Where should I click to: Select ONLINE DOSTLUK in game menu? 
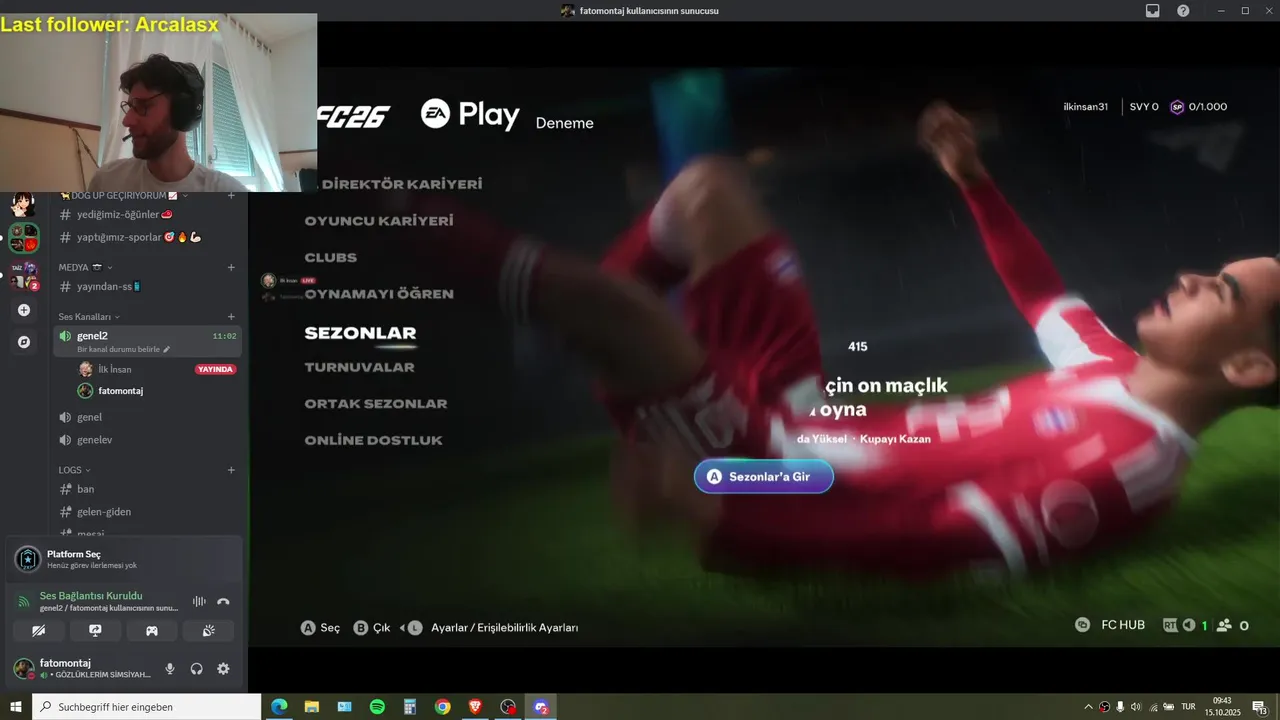click(x=374, y=440)
